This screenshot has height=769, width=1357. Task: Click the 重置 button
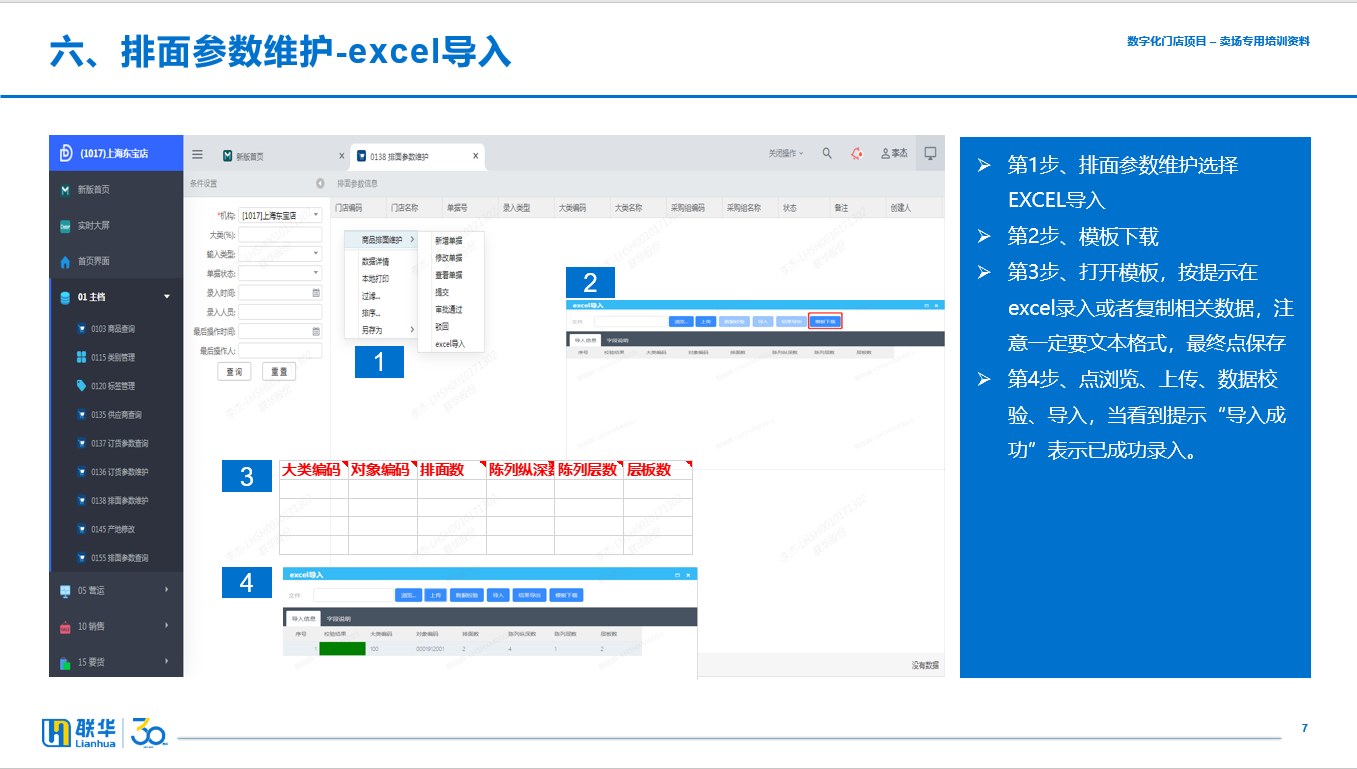pyautogui.click(x=279, y=372)
